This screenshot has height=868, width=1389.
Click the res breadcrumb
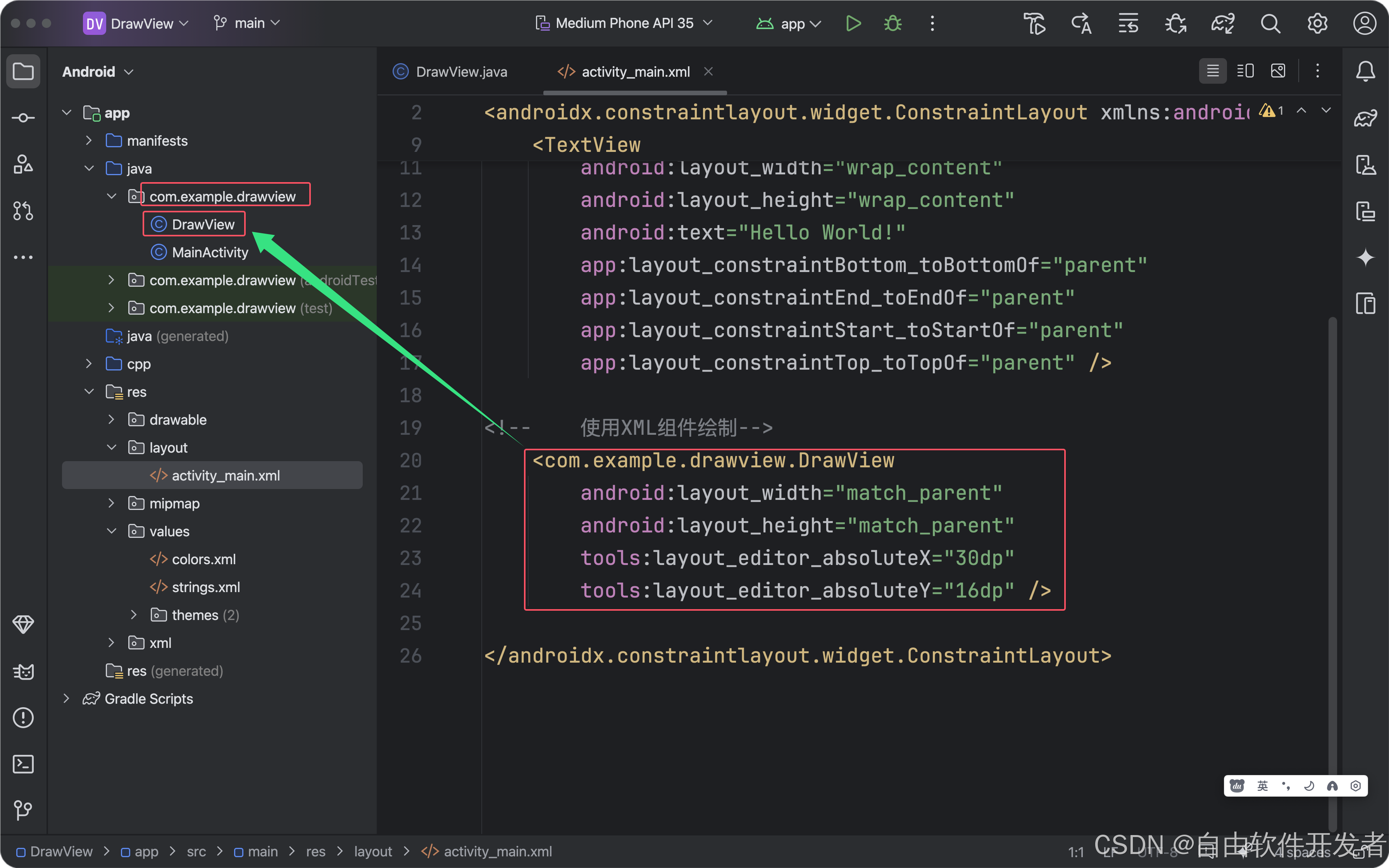[x=316, y=851]
